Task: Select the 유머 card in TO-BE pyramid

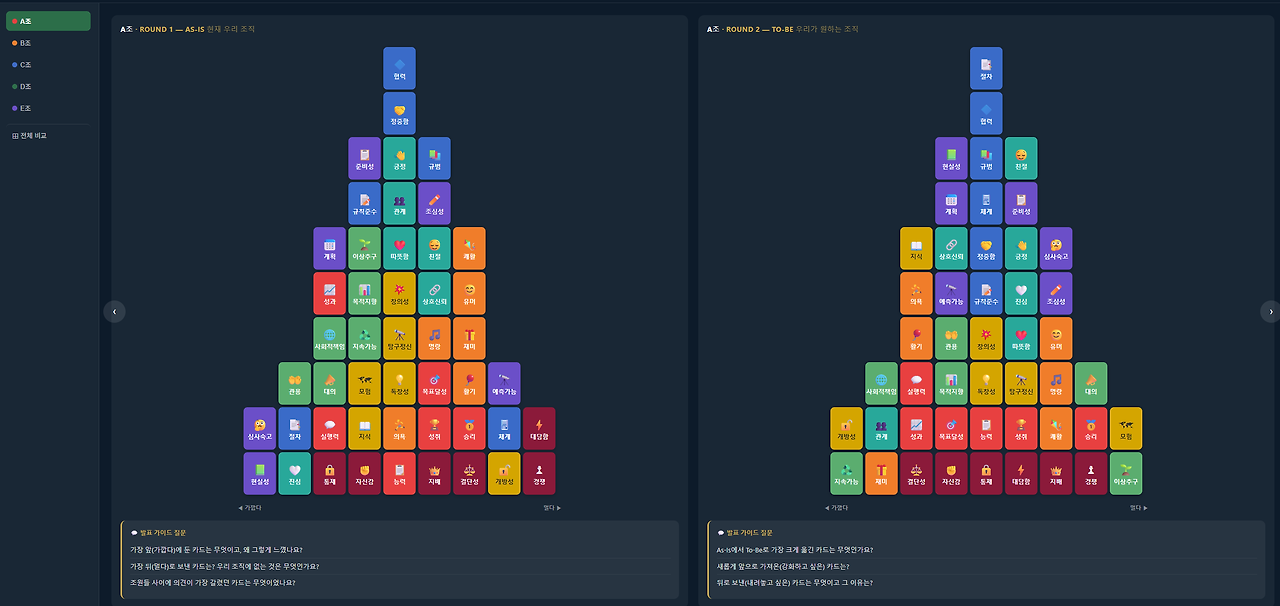Action: tap(1056, 338)
